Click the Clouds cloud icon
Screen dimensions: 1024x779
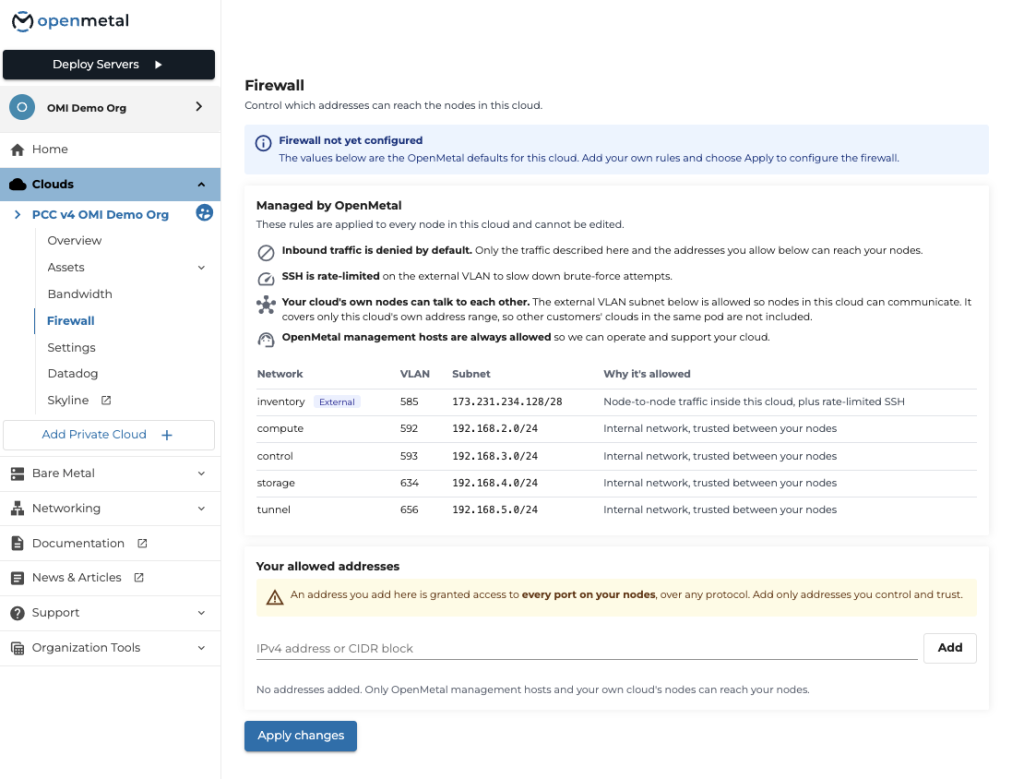[x=18, y=184]
